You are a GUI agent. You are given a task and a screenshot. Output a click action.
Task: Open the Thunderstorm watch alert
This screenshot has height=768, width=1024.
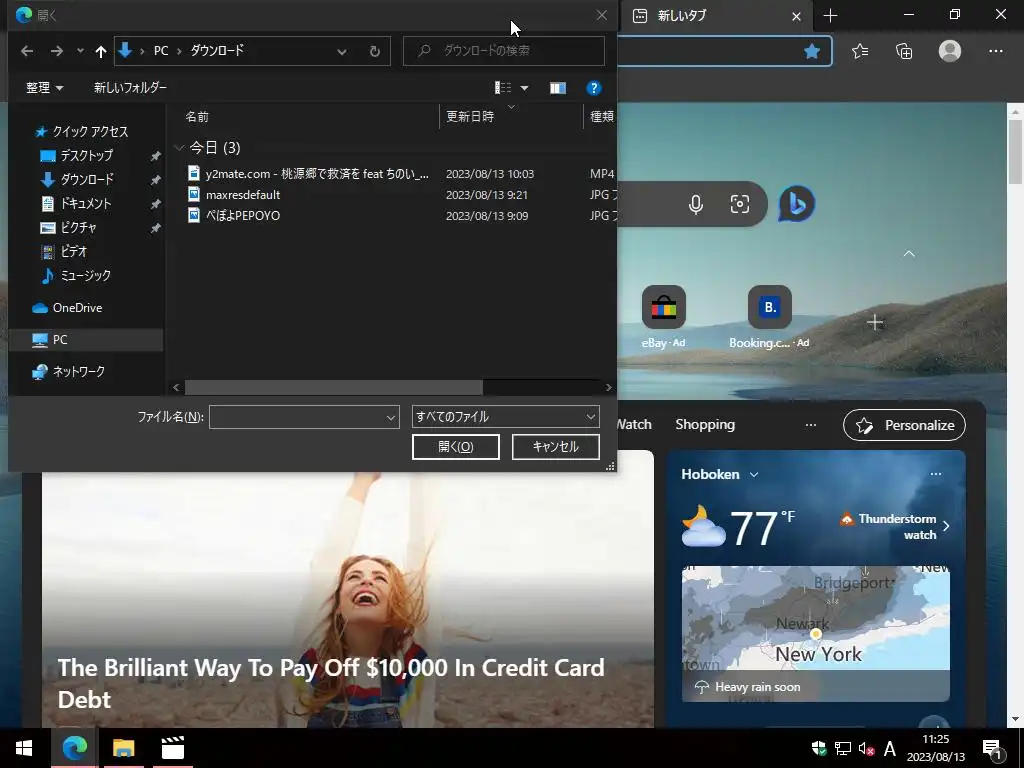pos(894,526)
